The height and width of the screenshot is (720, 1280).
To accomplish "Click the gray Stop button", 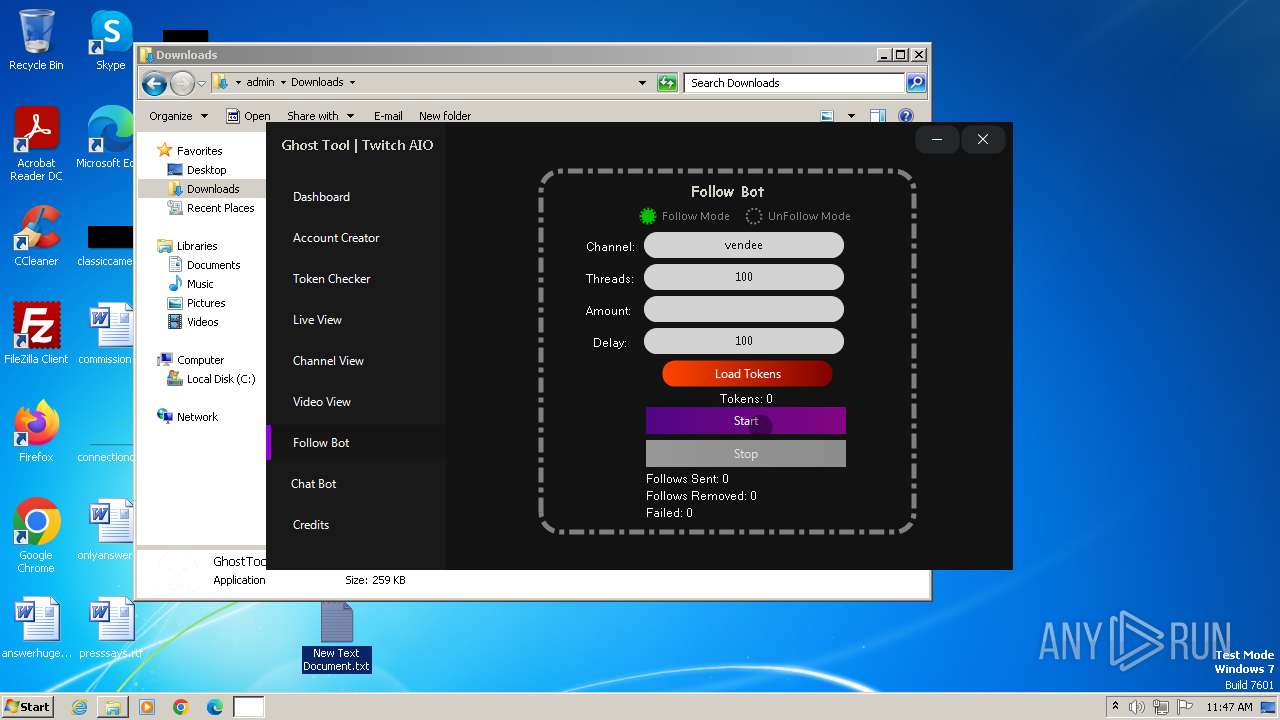I will 746,454.
